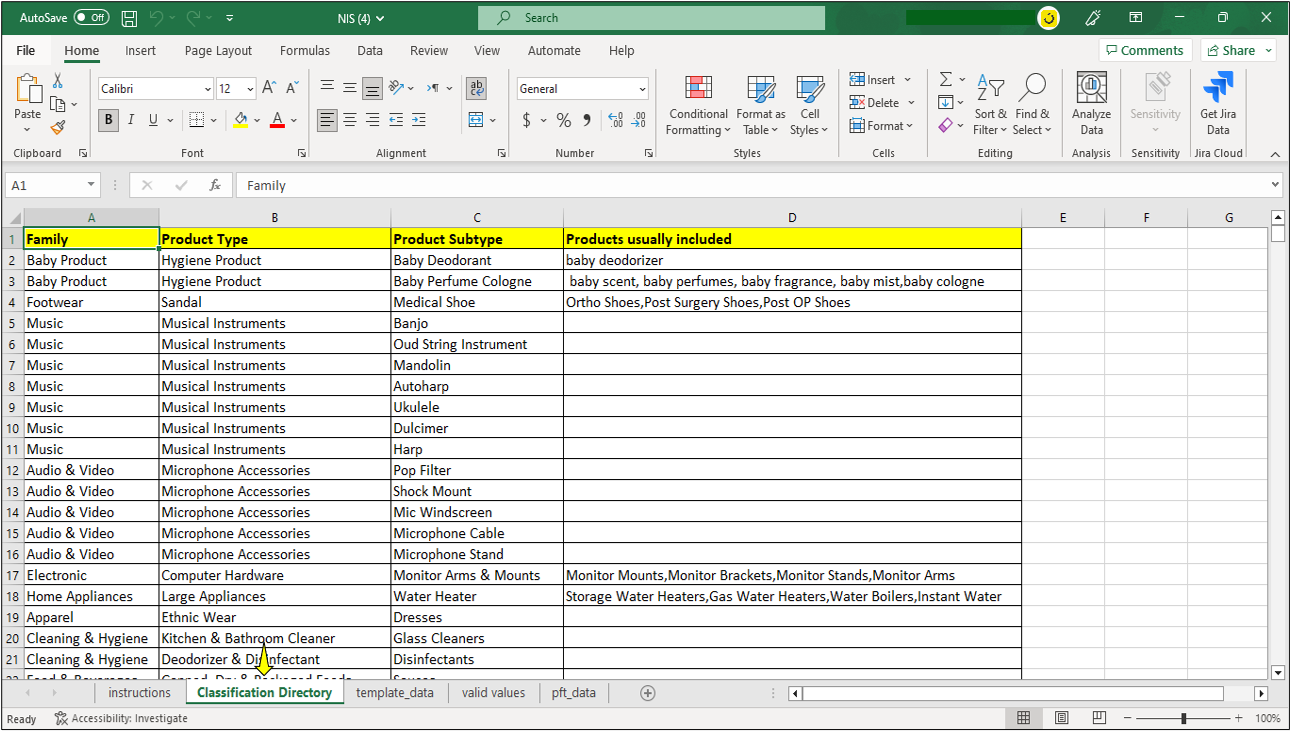The width and height of the screenshot is (1291, 732).
Task: Click the Save disk icon
Action: point(129,18)
